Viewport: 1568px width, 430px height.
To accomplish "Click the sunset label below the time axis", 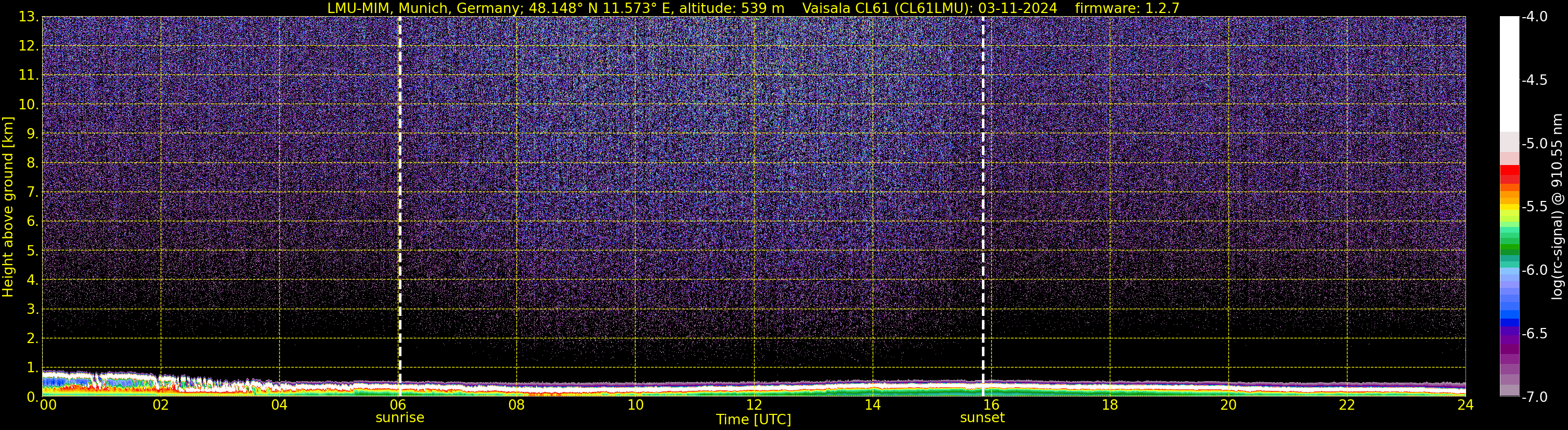I will 982,418.
